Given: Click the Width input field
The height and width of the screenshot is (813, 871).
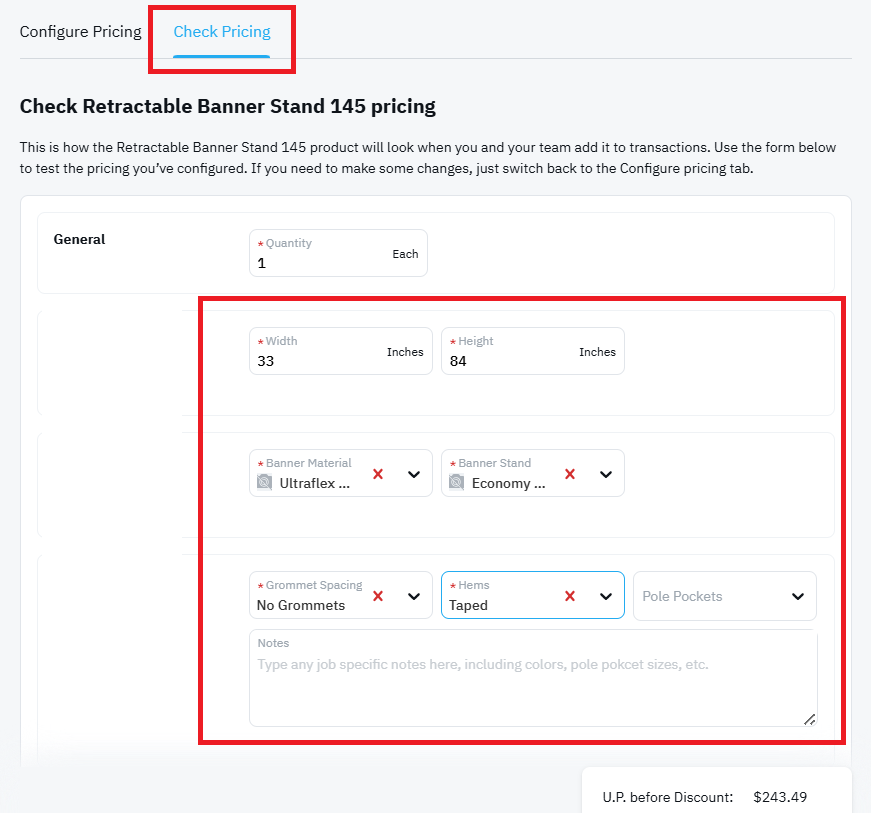Looking at the screenshot, I should click(x=341, y=351).
